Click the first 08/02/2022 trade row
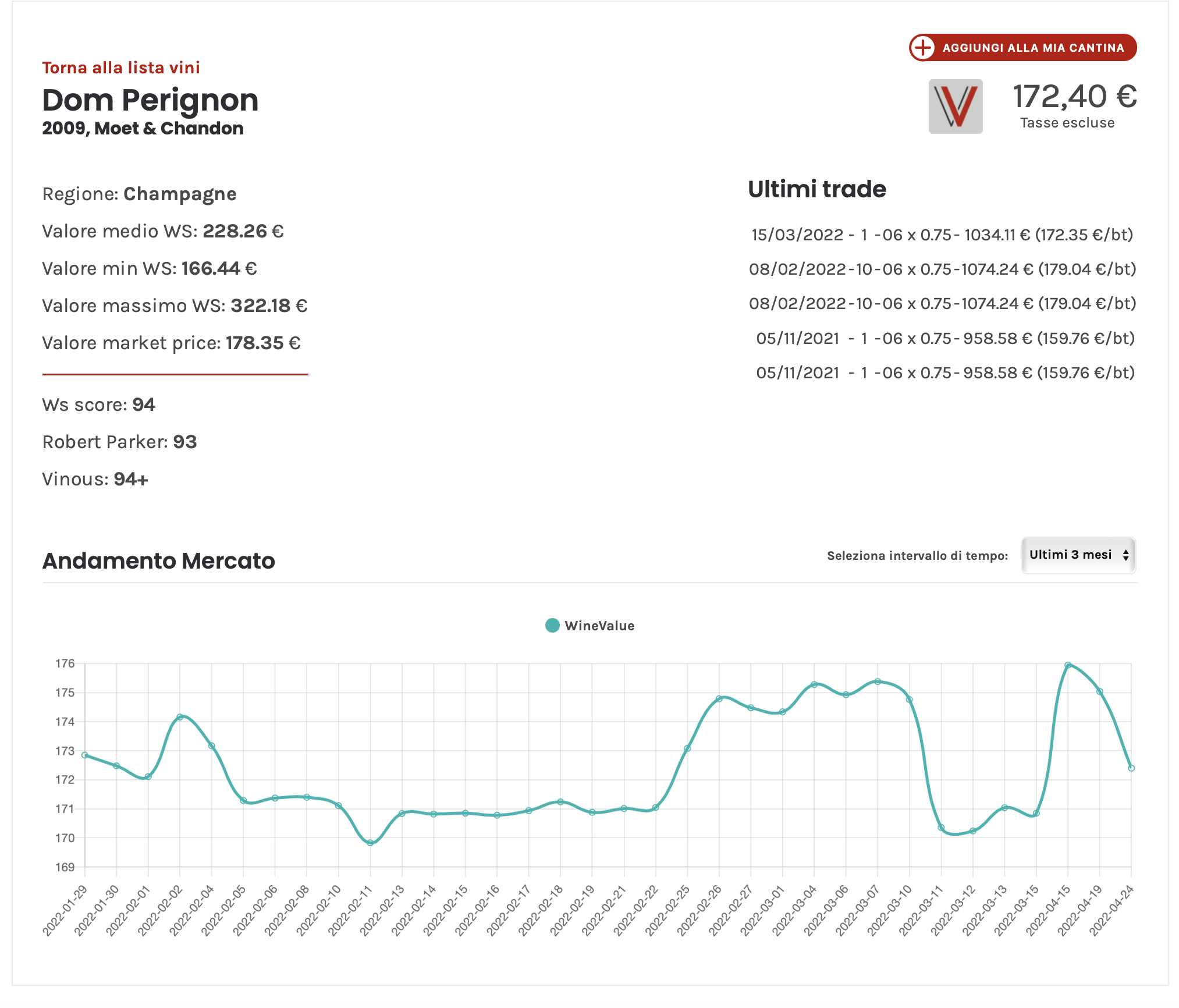The image size is (1179, 1008). (x=942, y=269)
